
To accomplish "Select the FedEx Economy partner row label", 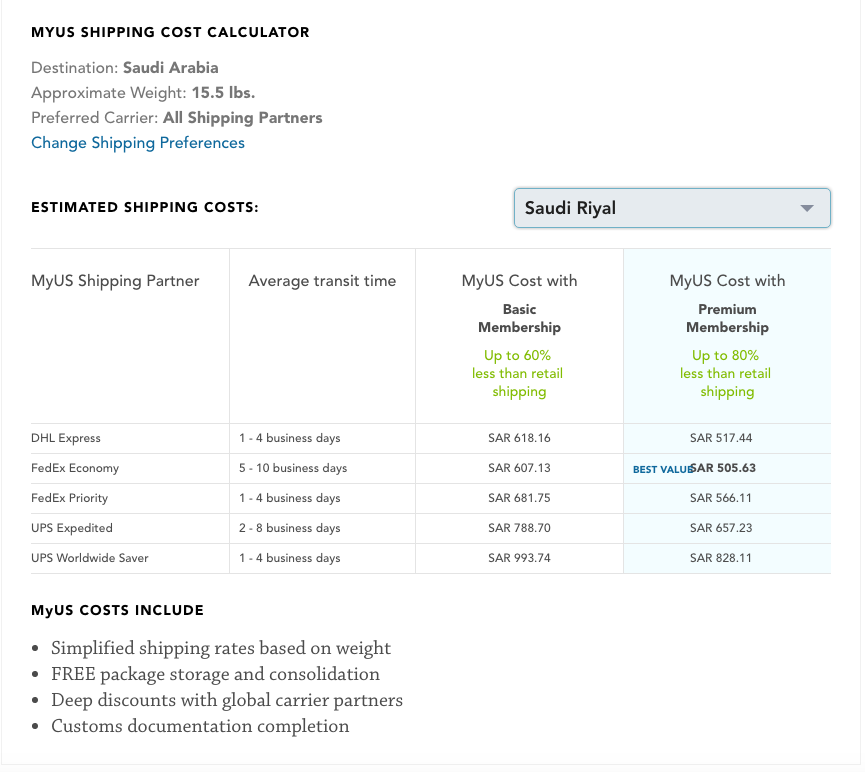I will click(x=75, y=468).
